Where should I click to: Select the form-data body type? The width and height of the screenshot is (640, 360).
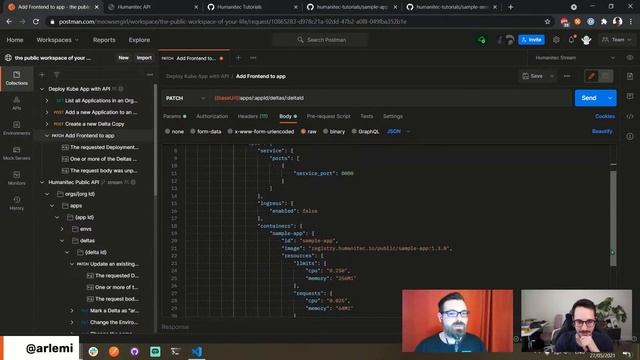(x=206, y=131)
